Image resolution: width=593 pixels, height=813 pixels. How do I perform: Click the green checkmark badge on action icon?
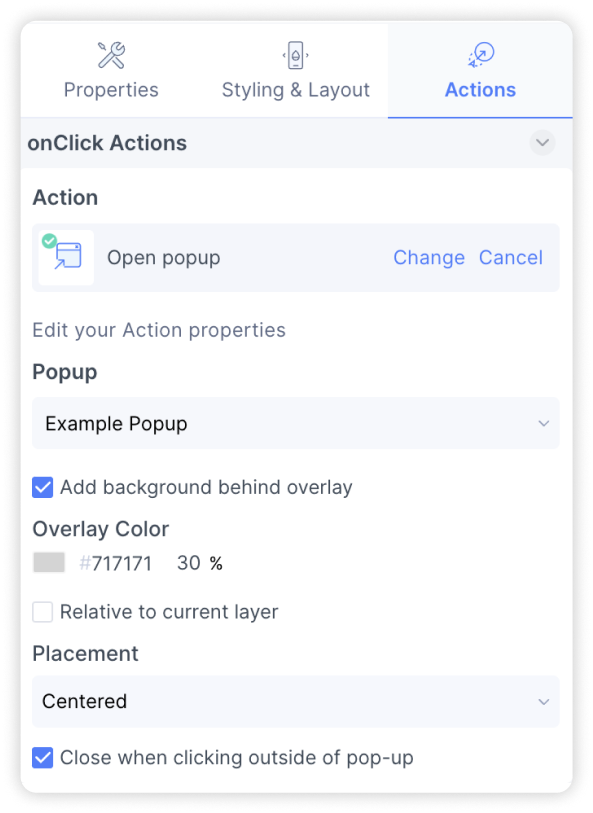(x=49, y=241)
